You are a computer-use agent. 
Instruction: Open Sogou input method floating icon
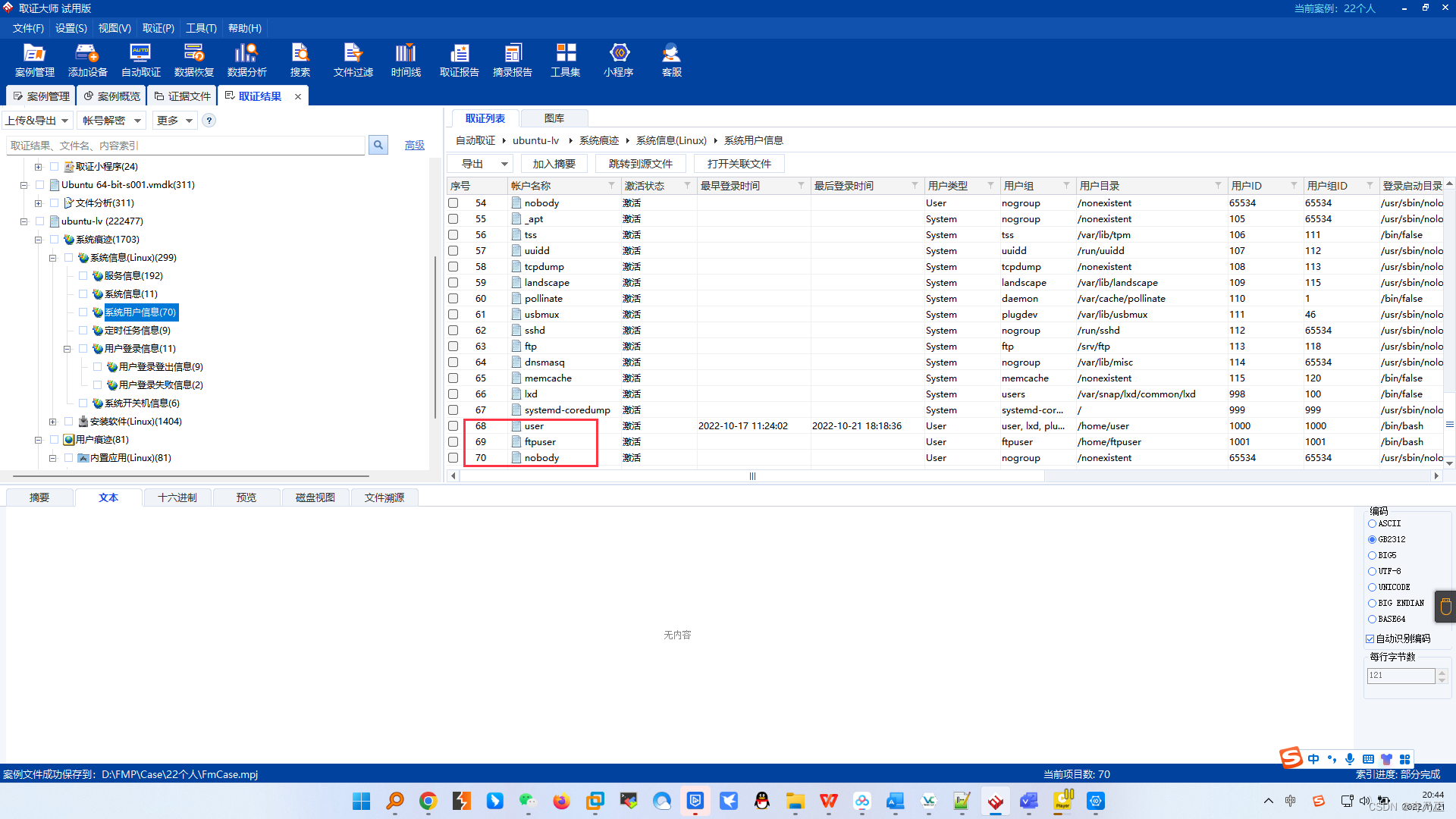tap(1291, 758)
